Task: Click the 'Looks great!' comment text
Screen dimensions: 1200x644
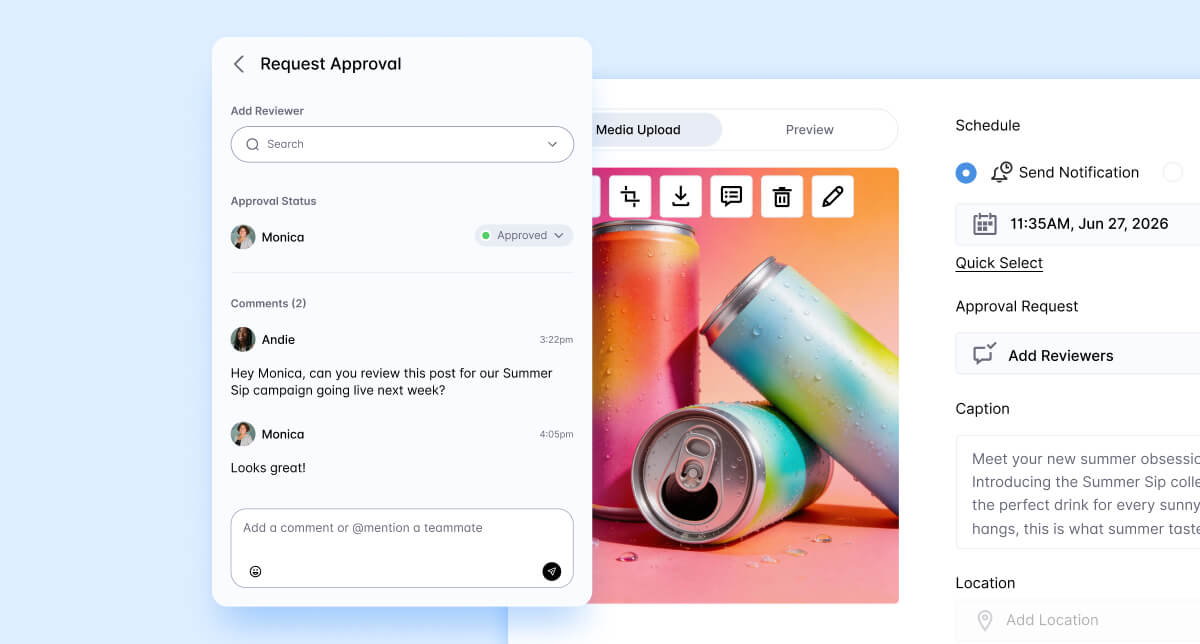Action: pos(268,468)
